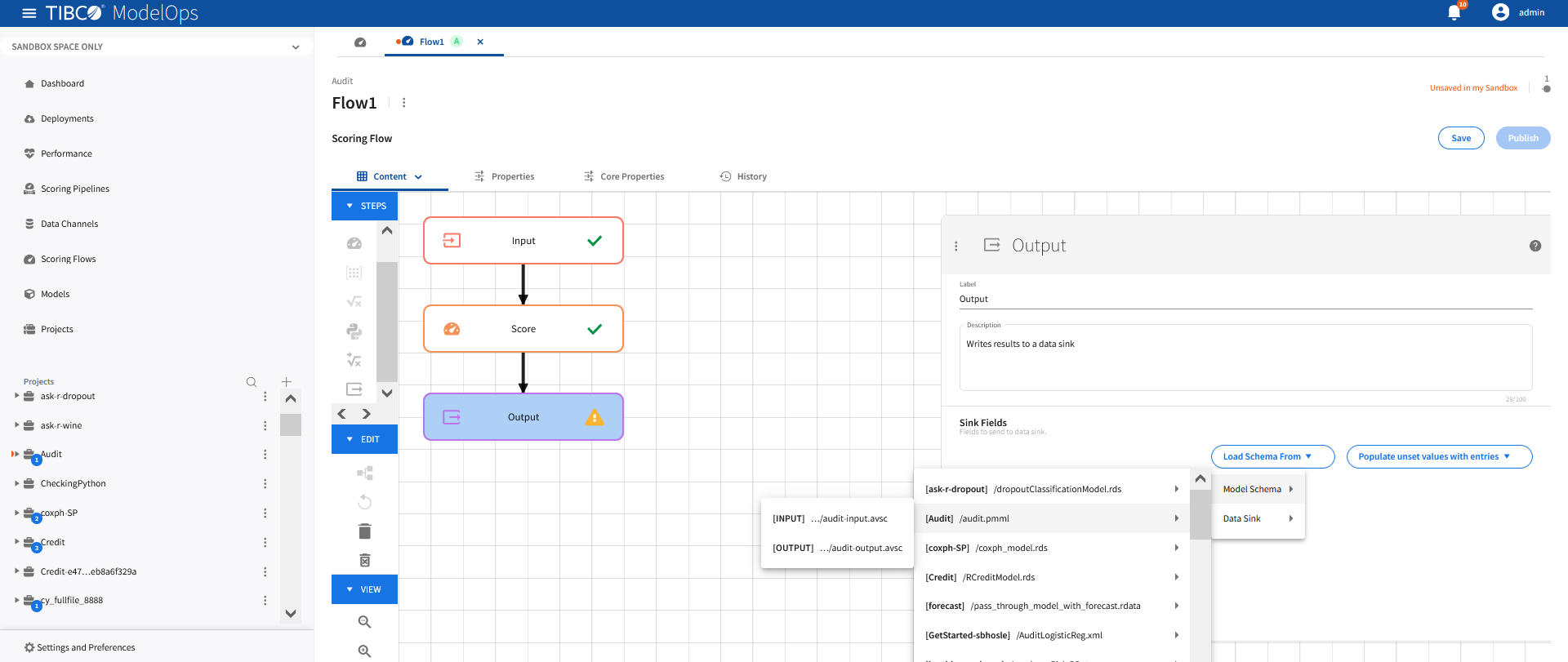This screenshot has width=1568, height=662.
Task: Select the Input node on canvas
Action: coord(523,241)
